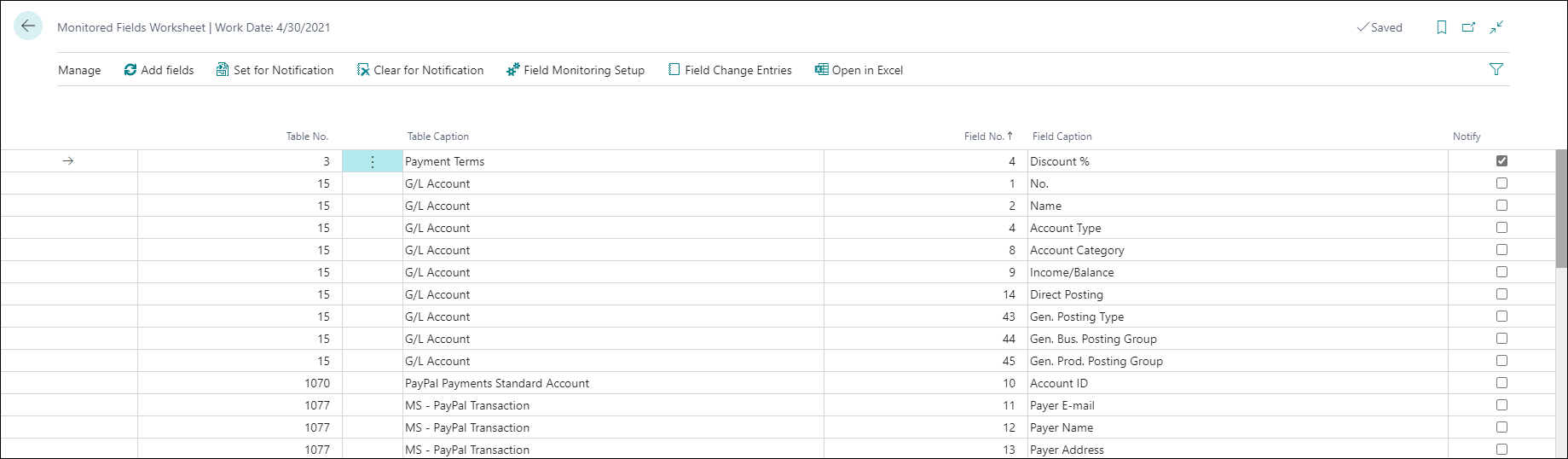Click the Add fields icon
The image size is (1568, 459).
click(x=130, y=70)
